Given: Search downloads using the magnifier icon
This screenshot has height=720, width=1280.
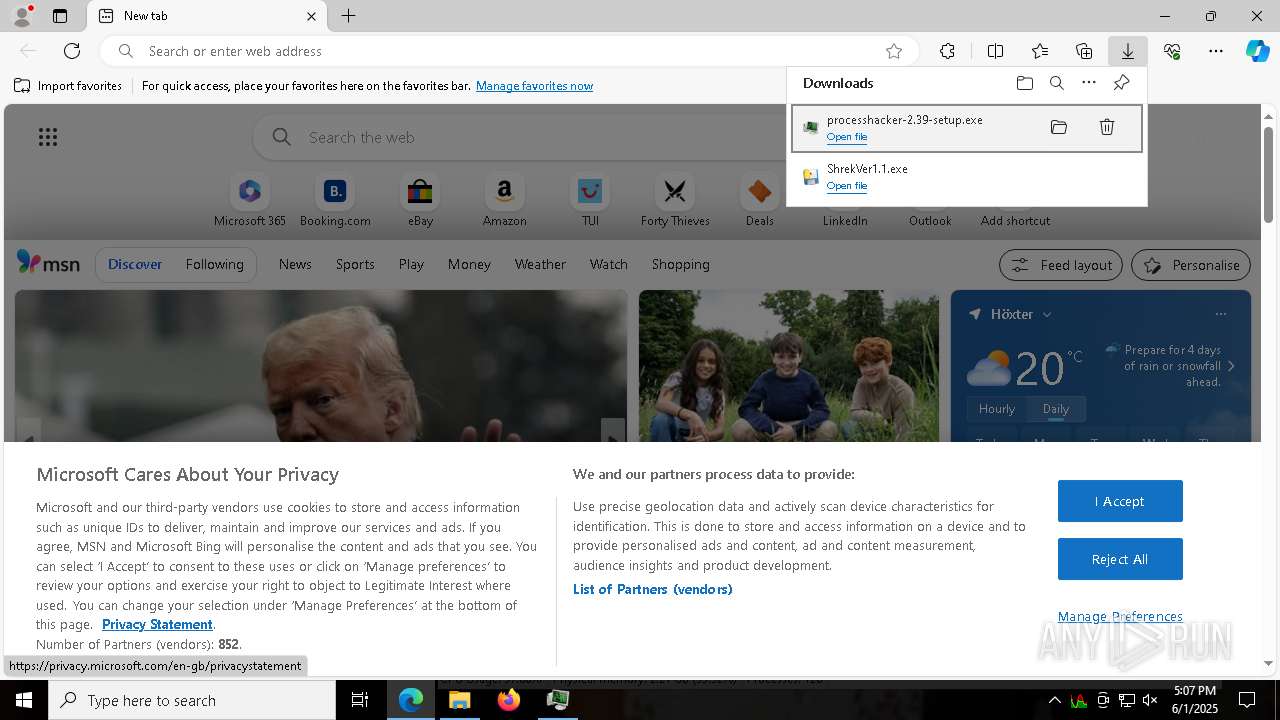Looking at the screenshot, I should click(1056, 83).
